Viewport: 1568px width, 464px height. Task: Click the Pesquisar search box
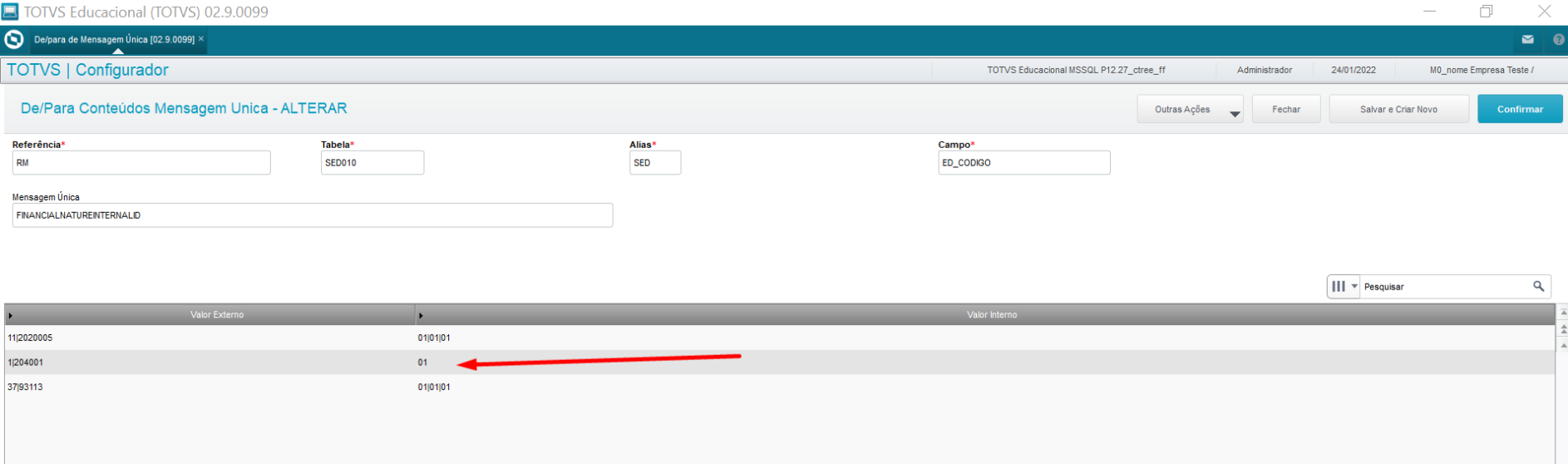(x=1447, y=286)
